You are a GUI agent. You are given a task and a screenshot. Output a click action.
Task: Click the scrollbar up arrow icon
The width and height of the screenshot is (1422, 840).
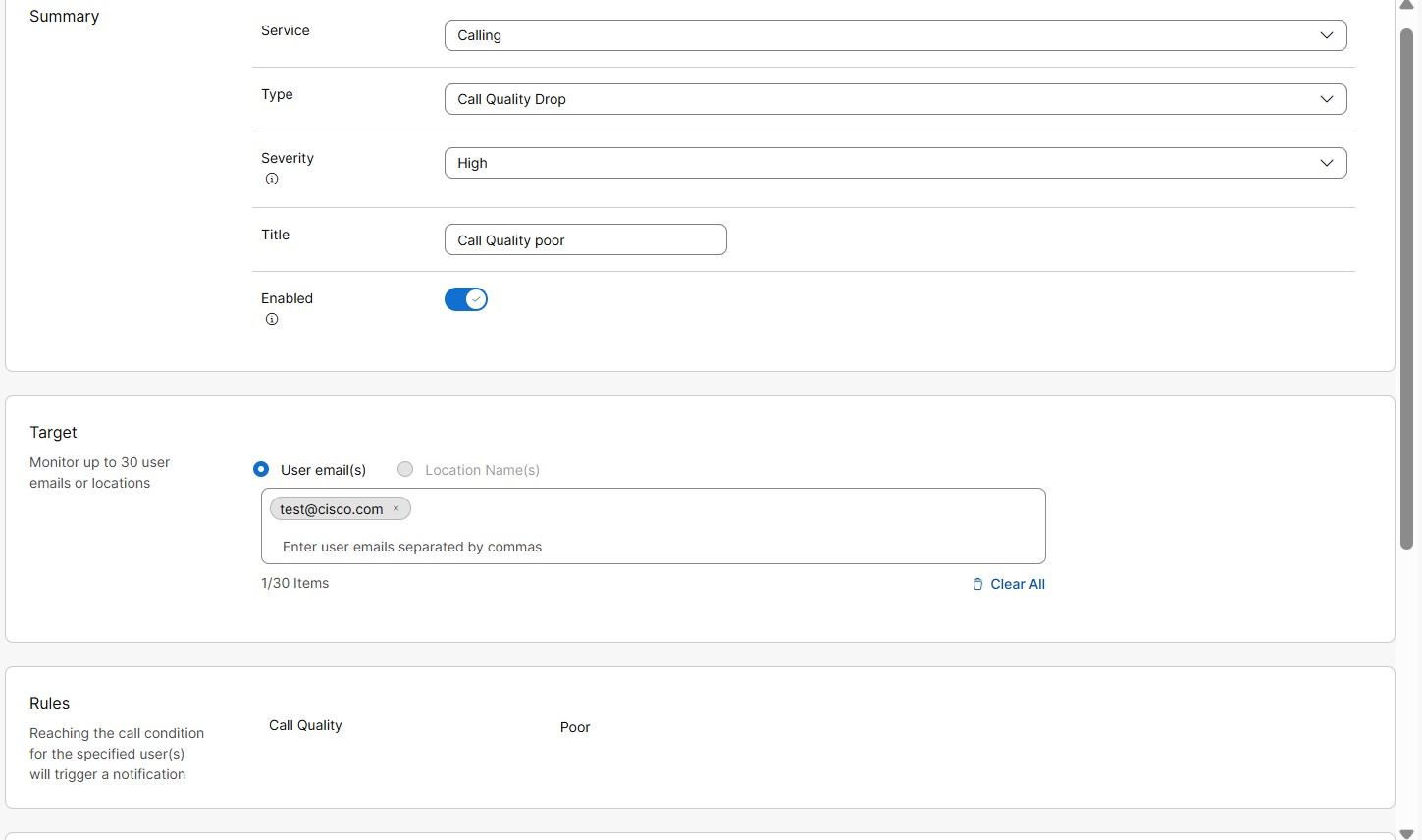pos(1406,6)
